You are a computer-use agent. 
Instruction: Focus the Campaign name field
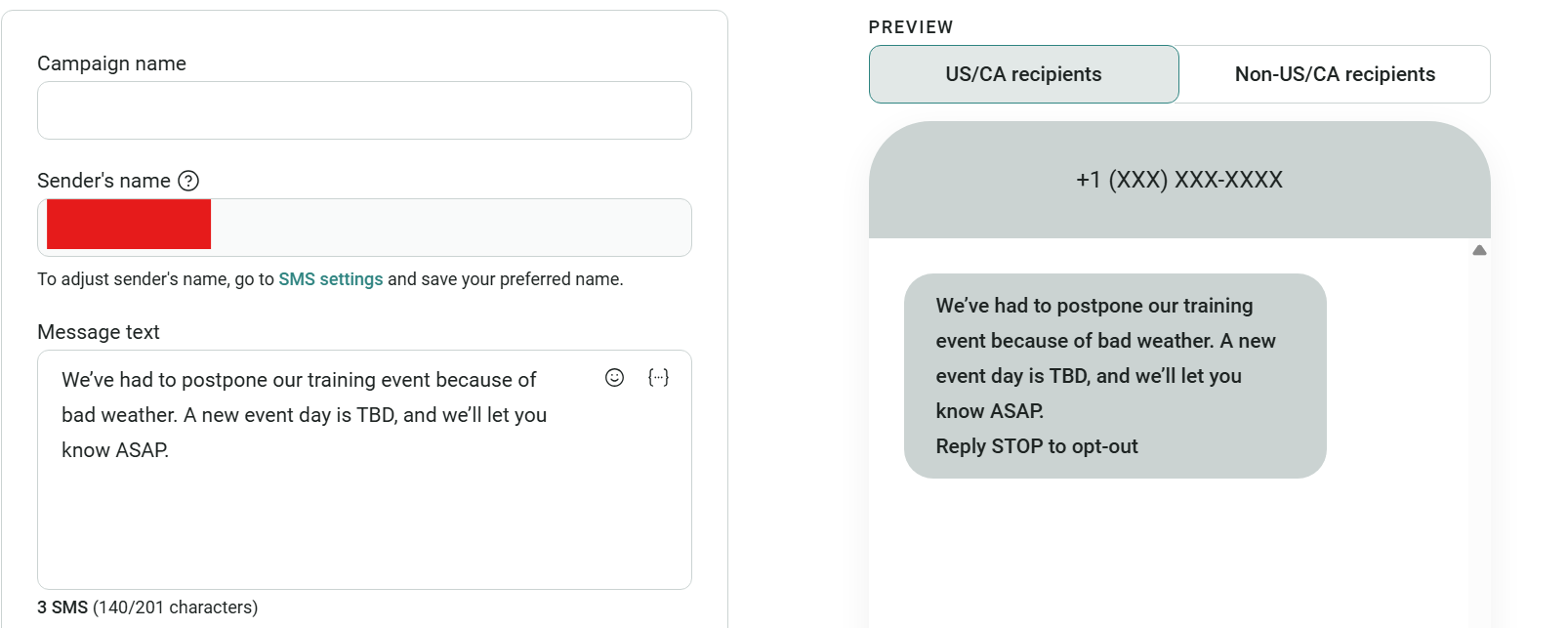coord(363,109)
